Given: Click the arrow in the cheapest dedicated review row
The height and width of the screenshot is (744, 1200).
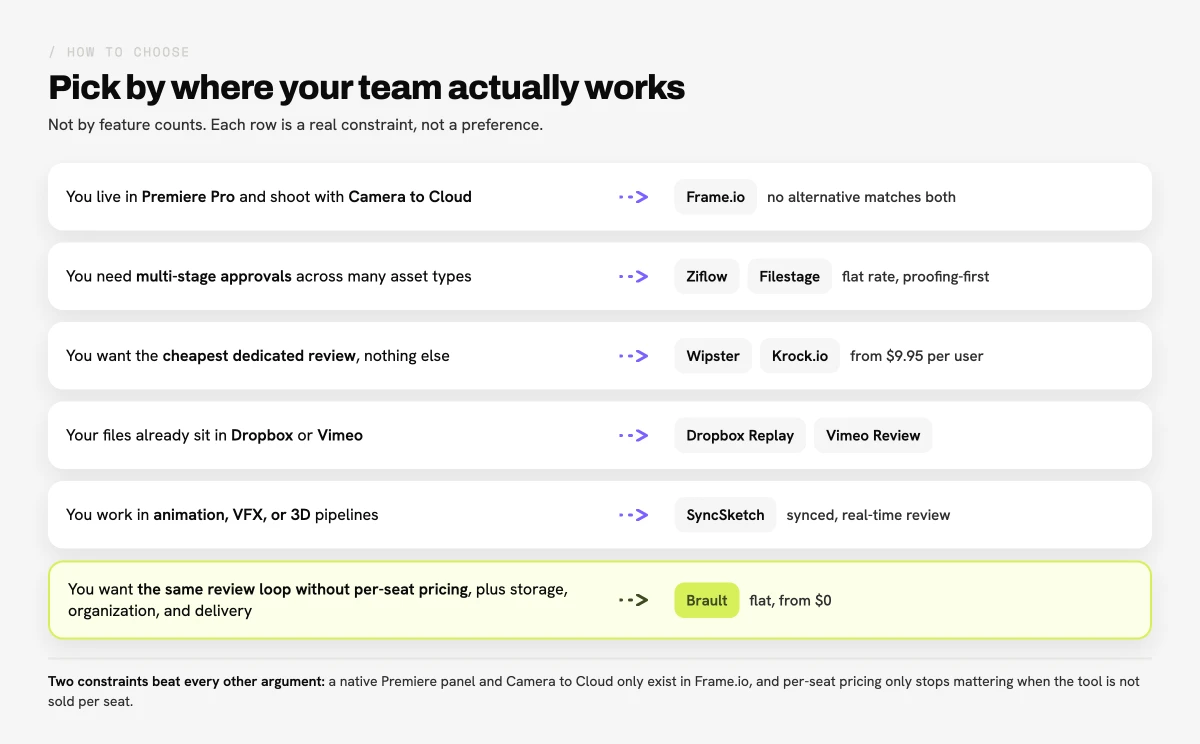Looking at the screenshot, I should [633, 356].
